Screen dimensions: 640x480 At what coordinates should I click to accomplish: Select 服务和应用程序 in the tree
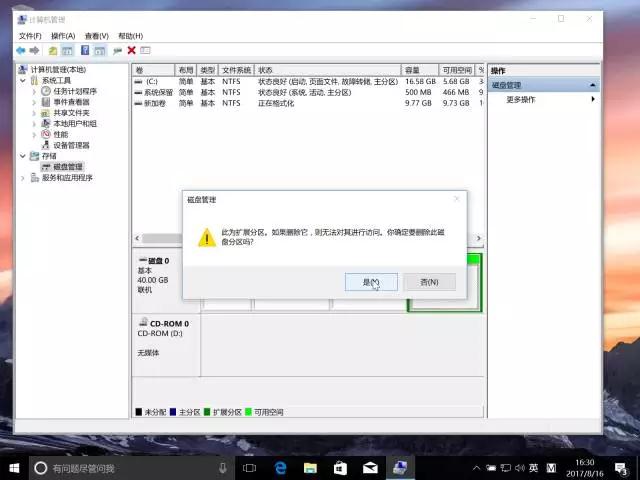coord(67,178)
